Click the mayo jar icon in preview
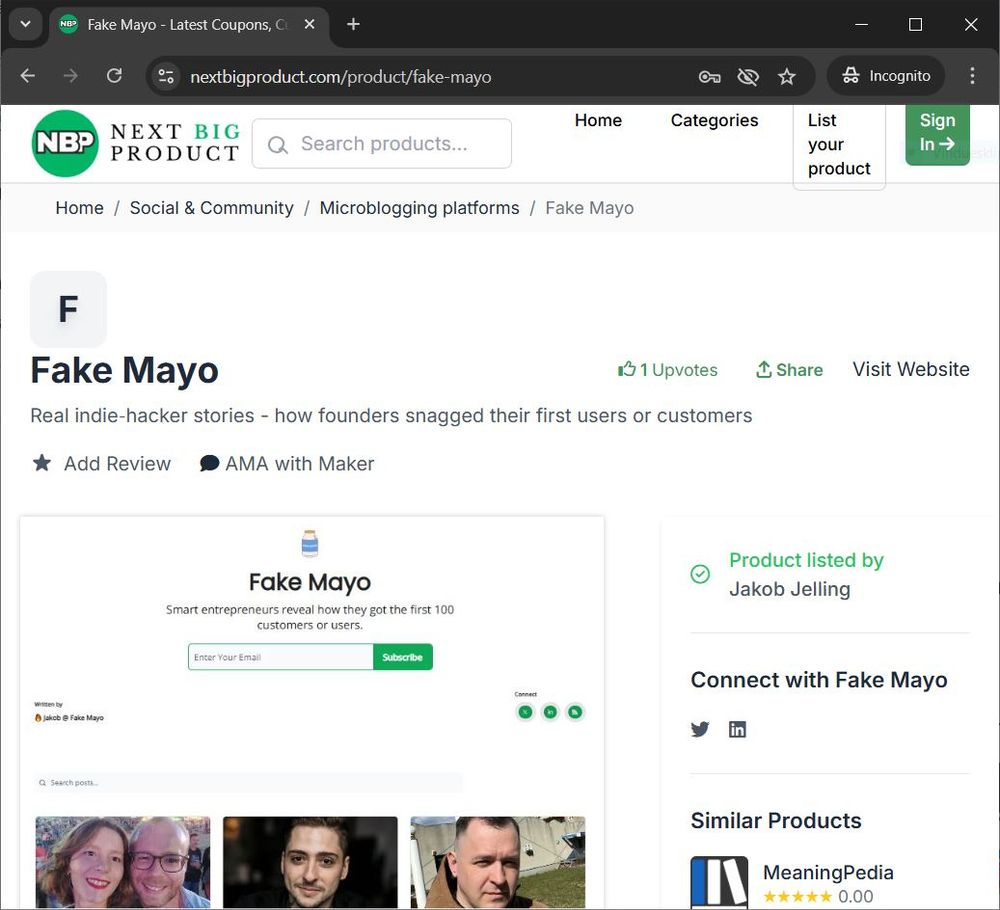The height and width of the screenshot is (910, 1000). point(310,543)
